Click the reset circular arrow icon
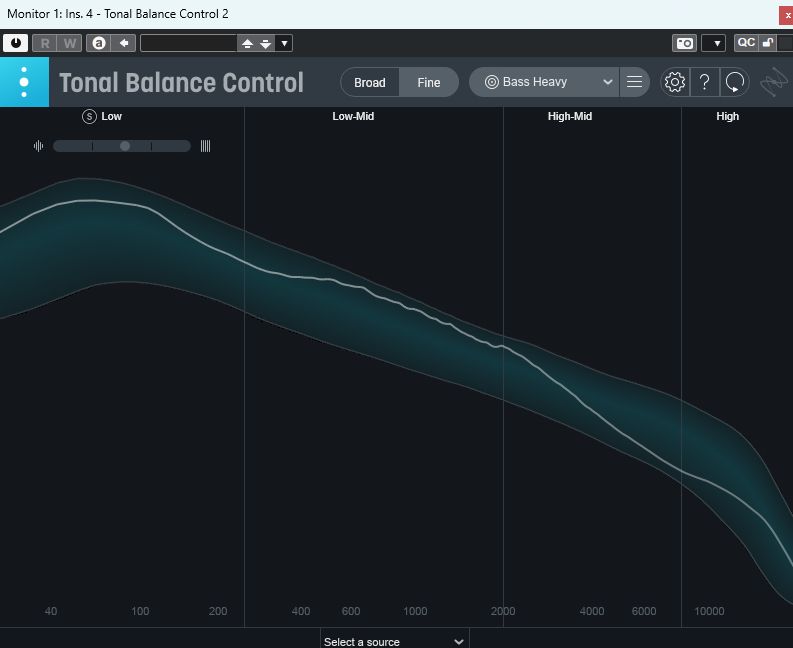Screen dimensions: 793x648 click(734, 82)
